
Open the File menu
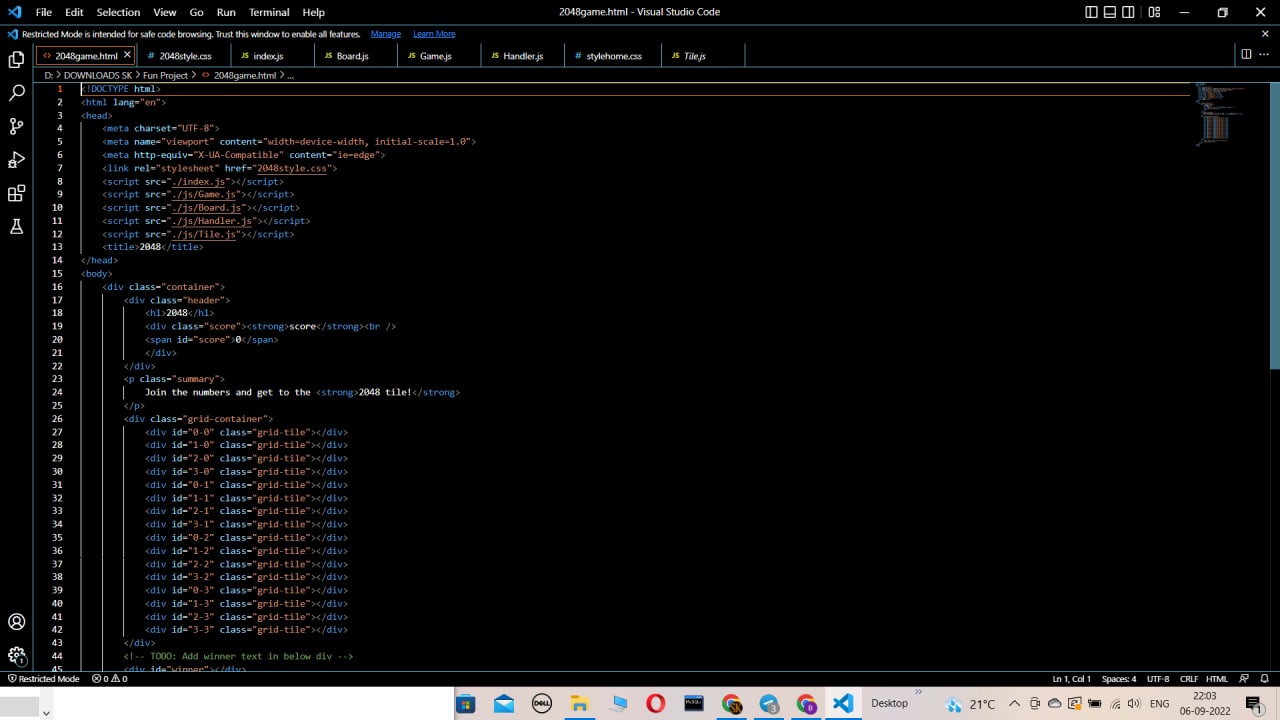click(44, 12)
